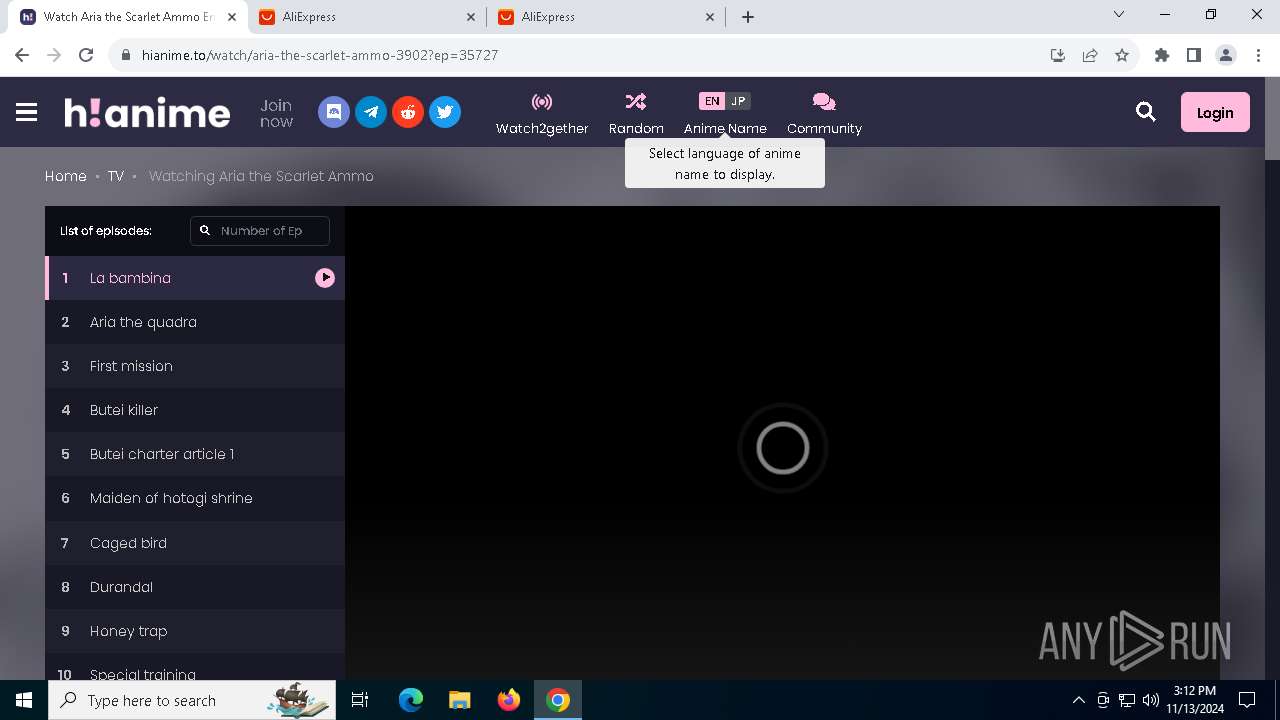
Task: Click the address bar URL
Action: tap(320, 55)
